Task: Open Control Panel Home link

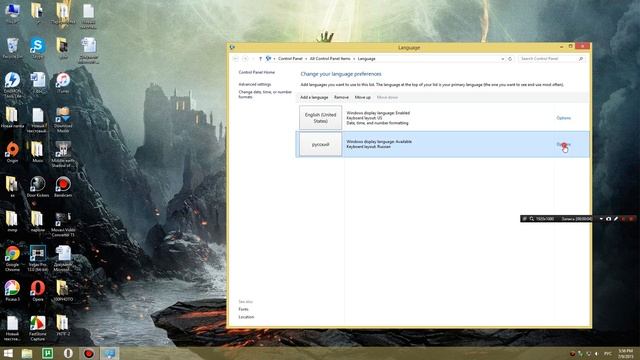Action: click(256, 72)
